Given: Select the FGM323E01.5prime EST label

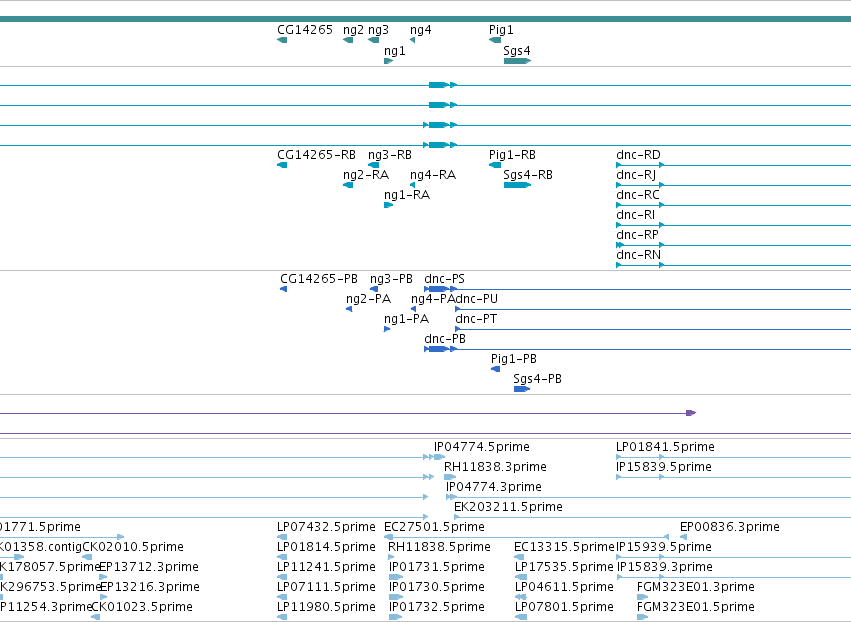Looking at the screenshot, I should pyautogui.click(x=696, y=608).
